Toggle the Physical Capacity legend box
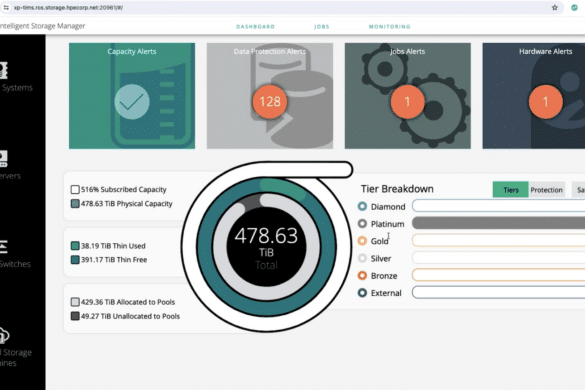The height and width of the screenshot is (390, 585). click(x=75, y=204)
